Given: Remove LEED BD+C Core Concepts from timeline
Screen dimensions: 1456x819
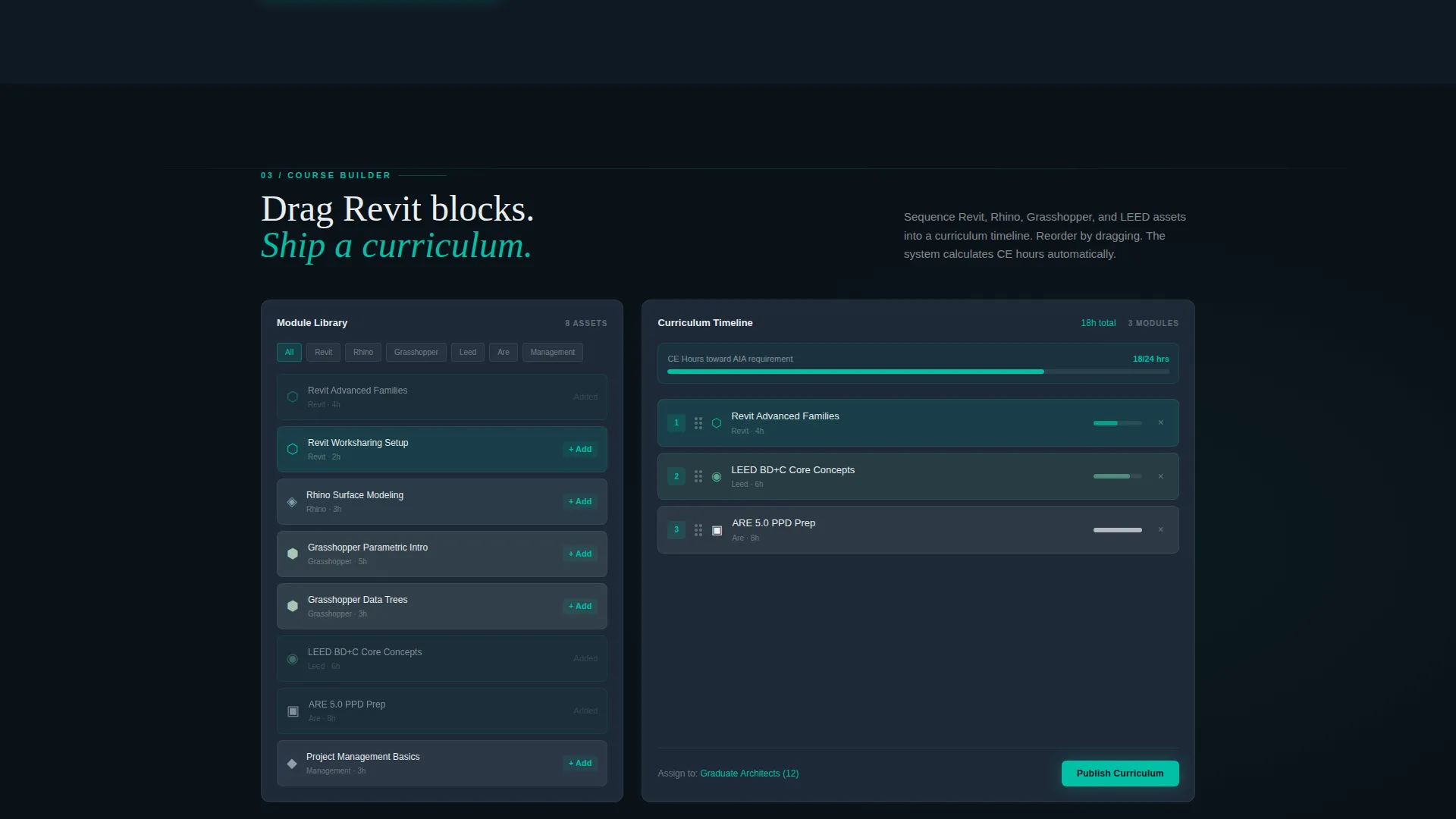Looking at the screenshot, I should (x=1160, y=477).
